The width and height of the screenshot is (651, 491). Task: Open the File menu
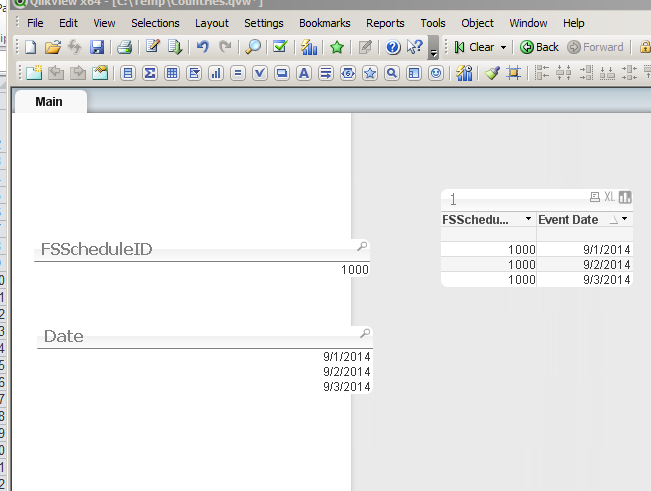(35, 23)
